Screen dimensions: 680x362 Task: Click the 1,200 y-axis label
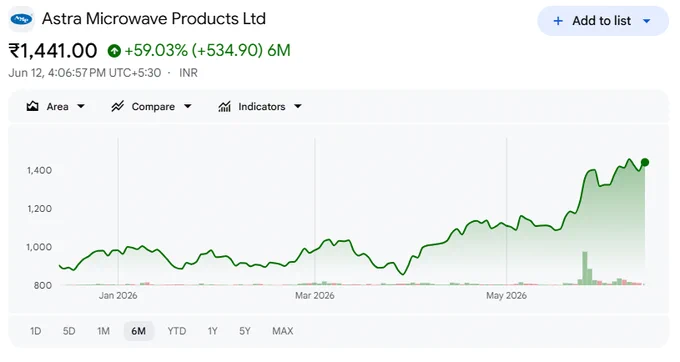point(39,209)
